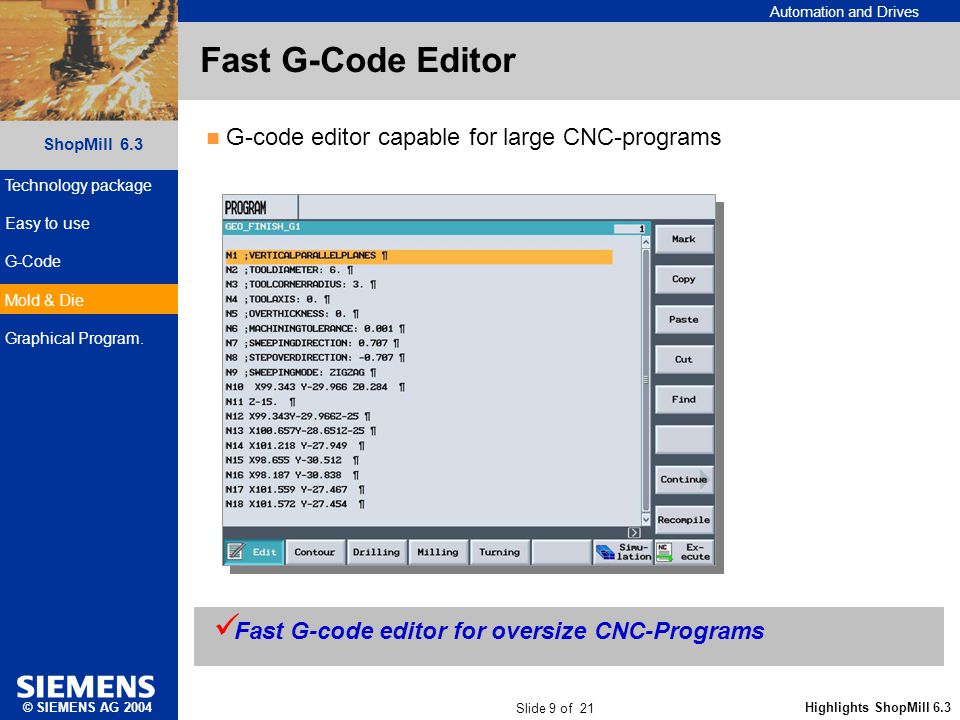Screen dimensions: 960x720
Task: Click the Continue softkey
Action: pos(684,479)
